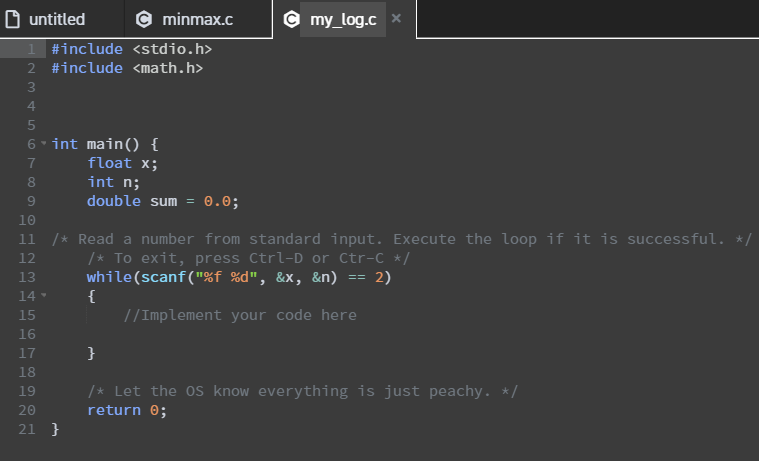Viewport: 759px width, 461px height.
Task: Click the comment 'Let the OS know everything is just peachy'
Action: click(x=303, y=391)
